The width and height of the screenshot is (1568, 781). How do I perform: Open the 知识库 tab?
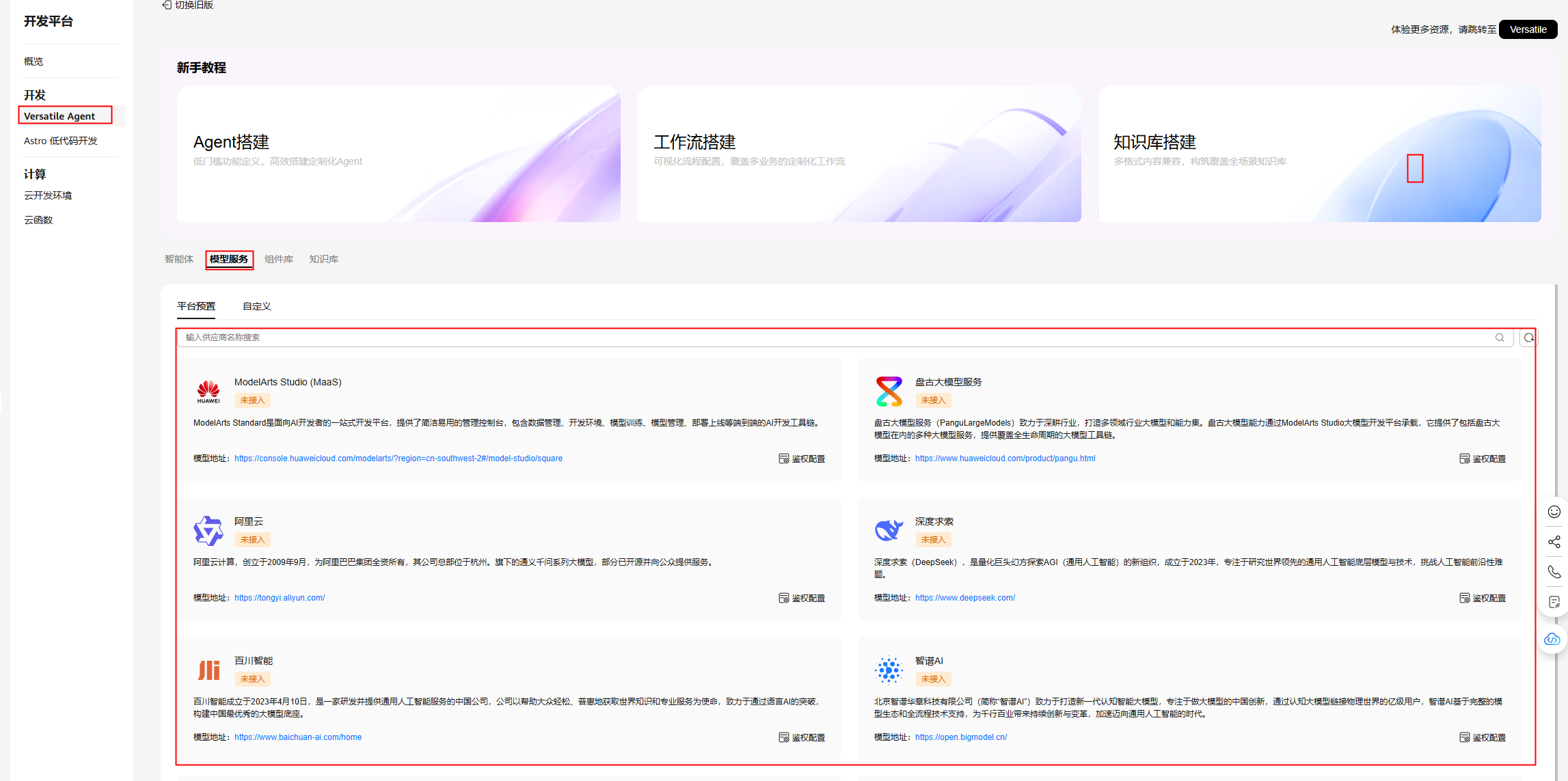(323, 259)
